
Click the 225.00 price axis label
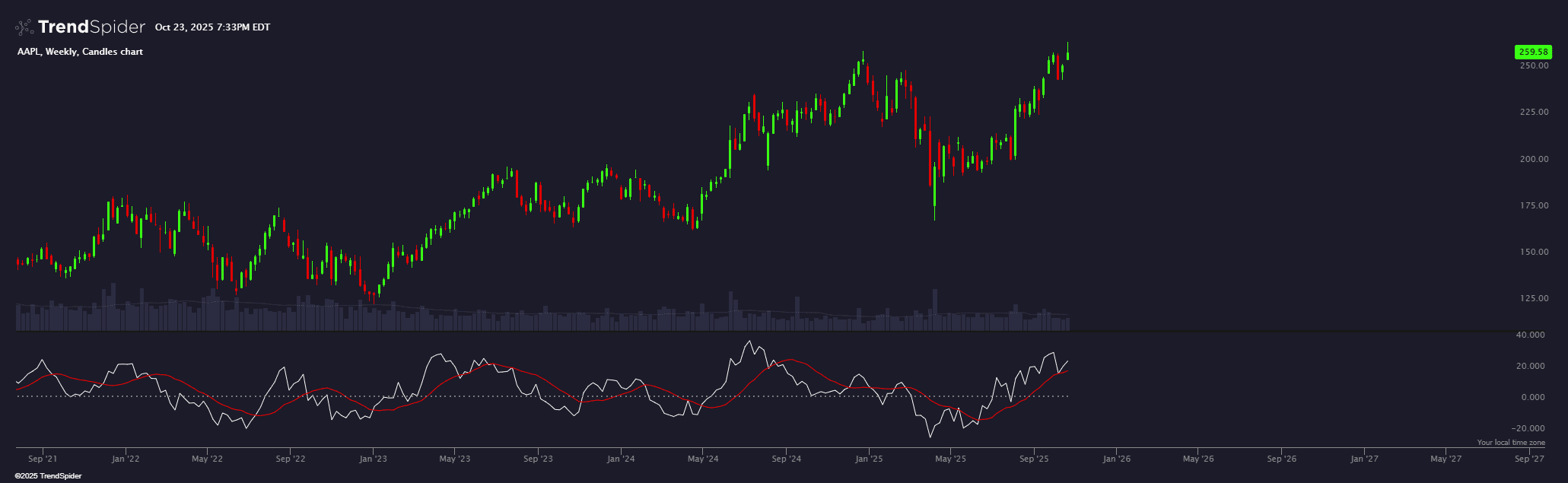pyautogui.click(x=1534, y=112)
